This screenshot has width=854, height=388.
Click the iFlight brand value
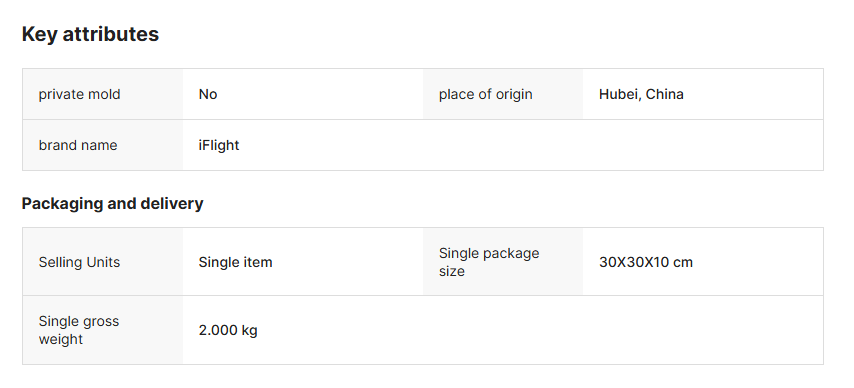219,146
